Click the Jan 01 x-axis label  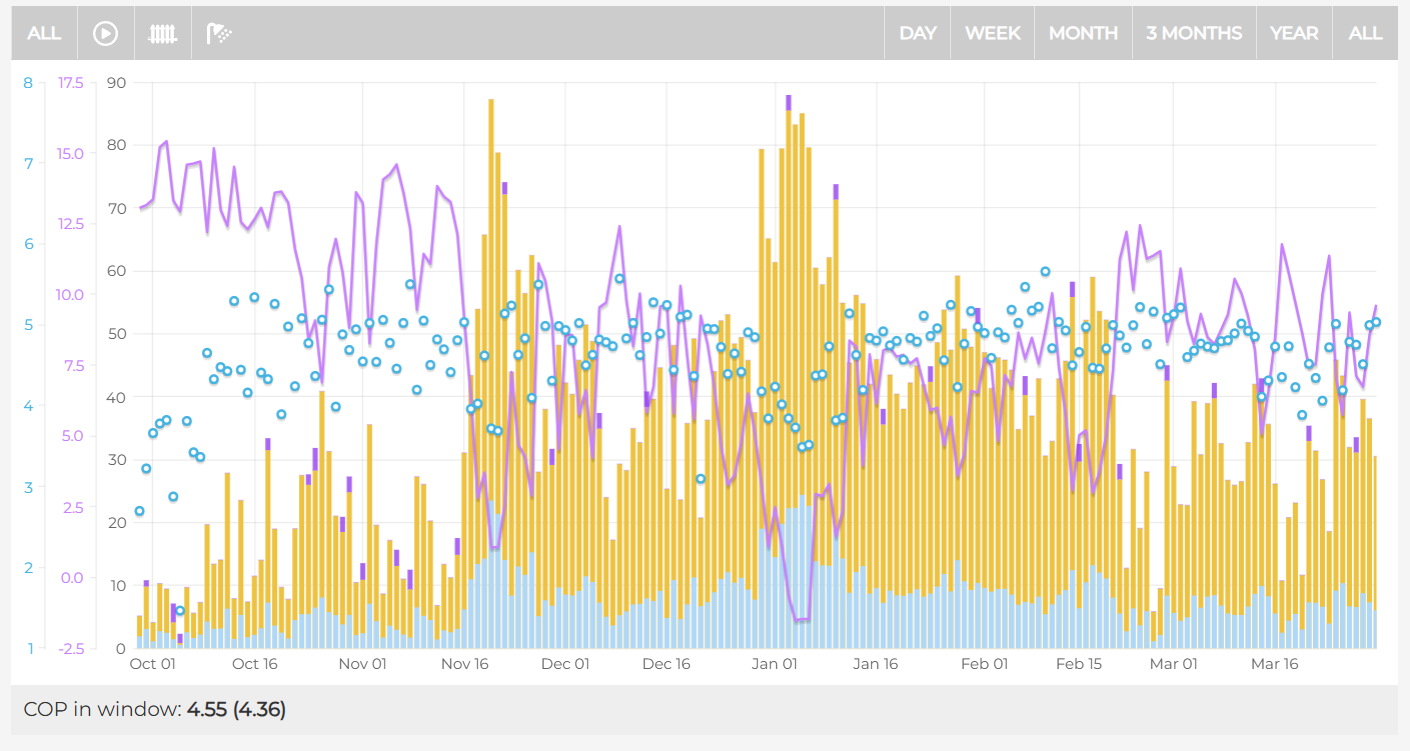click(x=774, y=664)
